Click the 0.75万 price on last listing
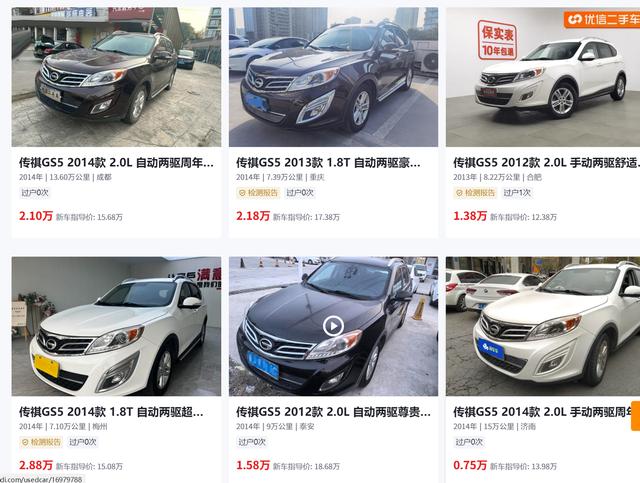This screenshot has width=640, height=483. (470, 465)
